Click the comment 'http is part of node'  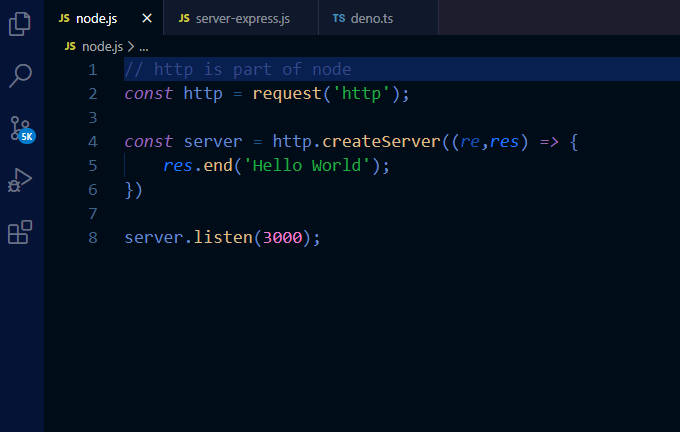click(238, 69)
